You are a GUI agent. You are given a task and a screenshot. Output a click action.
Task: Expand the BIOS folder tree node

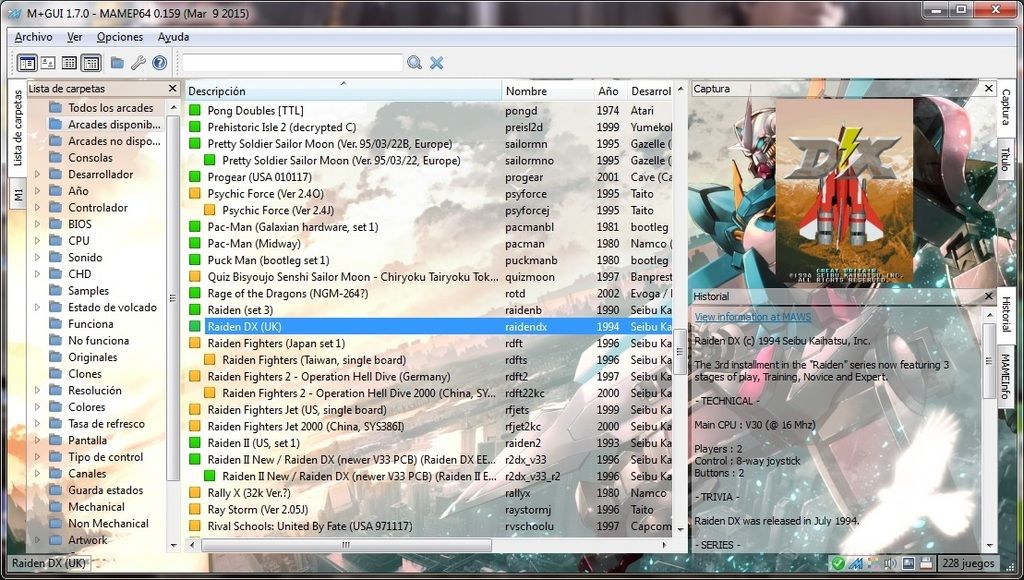pyautogui.click(x=37, y=224)
